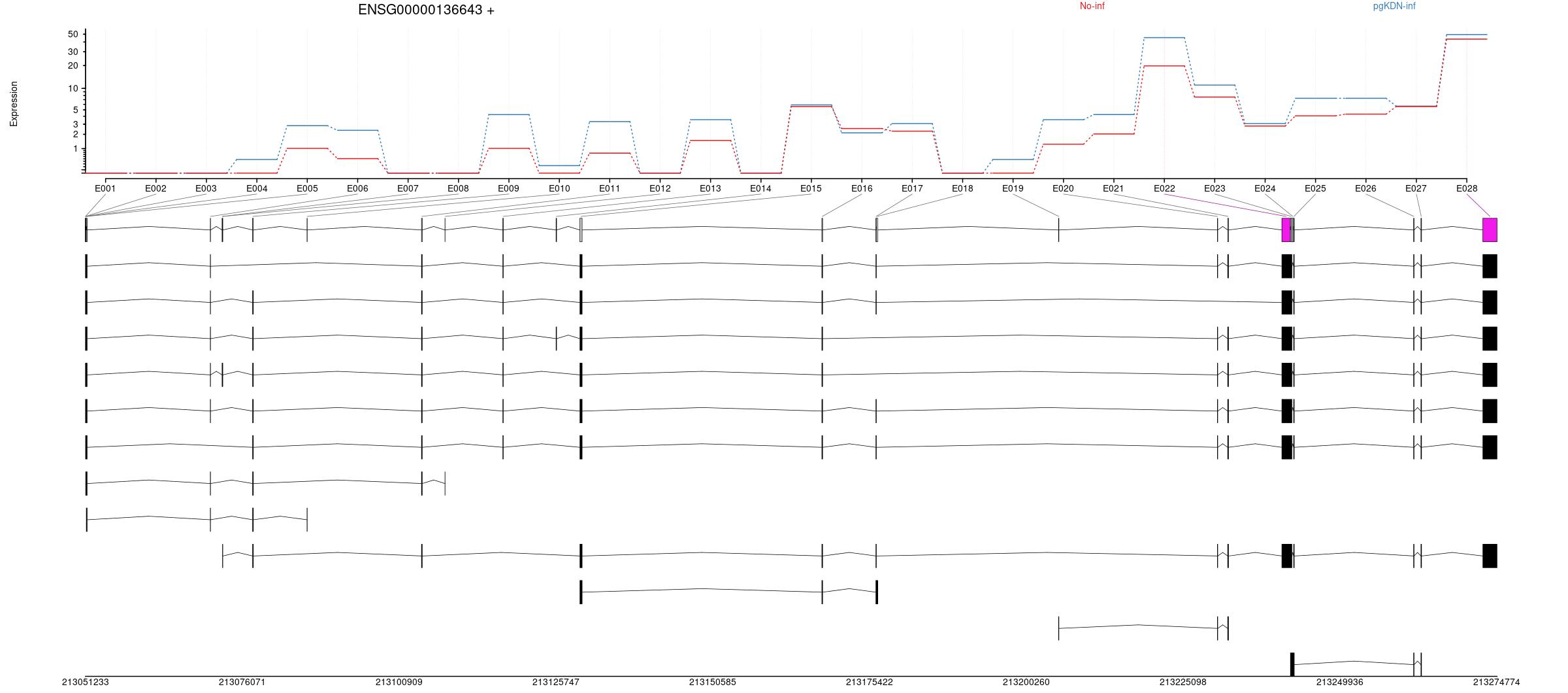1568x693 pixels.
Task: Click exon label E019
Action: click(x=1013, y=188)
